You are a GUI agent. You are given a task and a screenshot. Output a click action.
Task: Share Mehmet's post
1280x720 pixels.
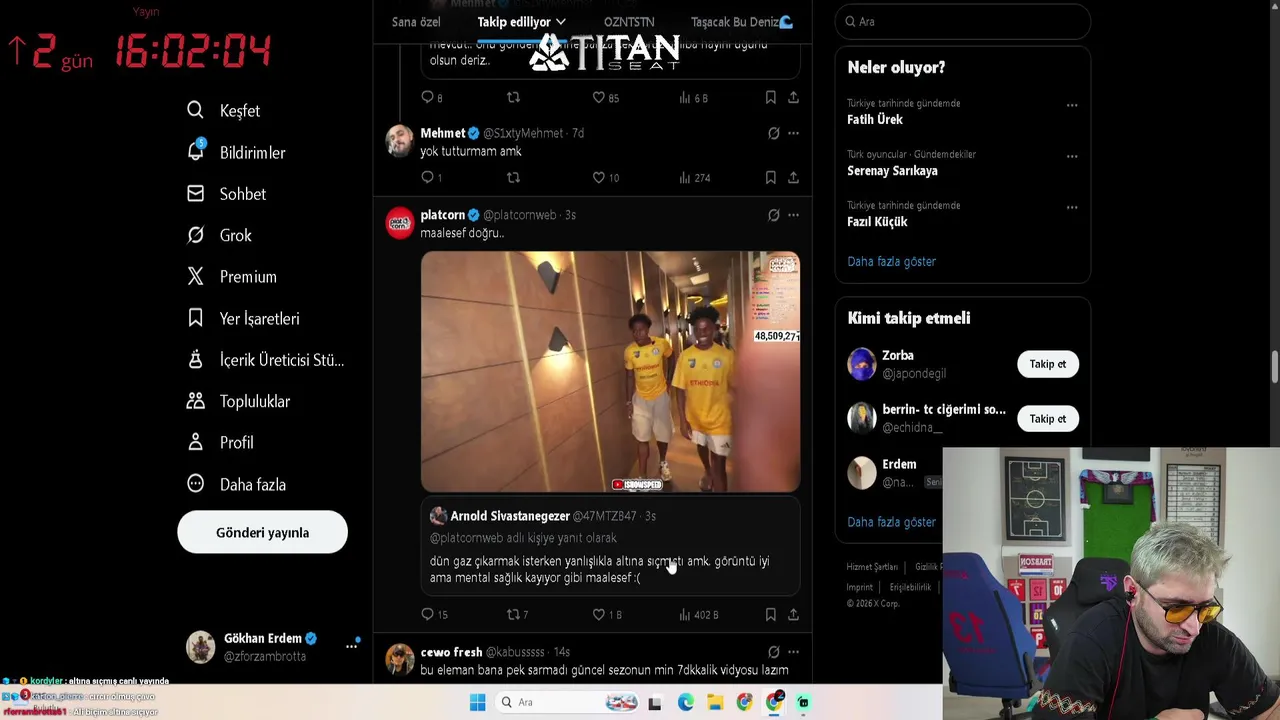click(x=793, y=177)
